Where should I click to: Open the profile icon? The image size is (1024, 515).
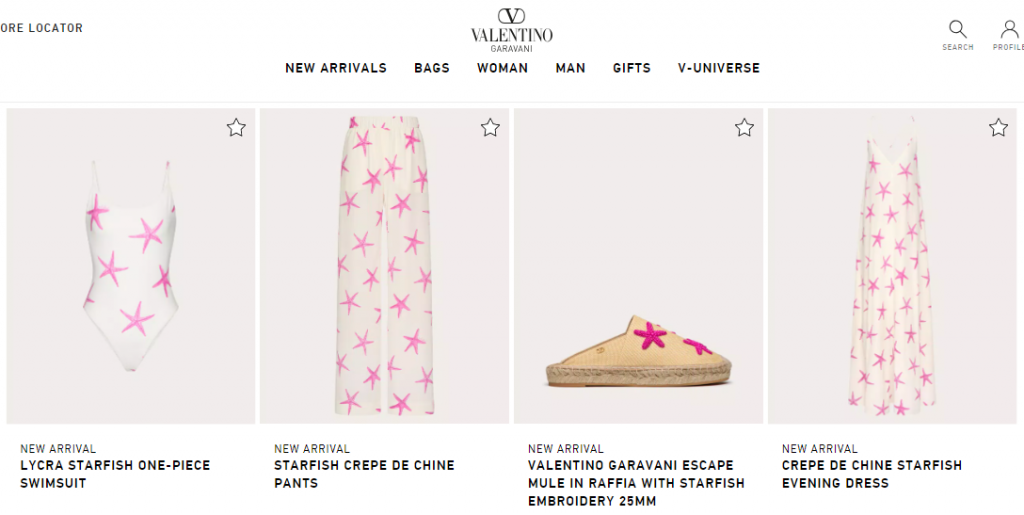coord(1009,30)
